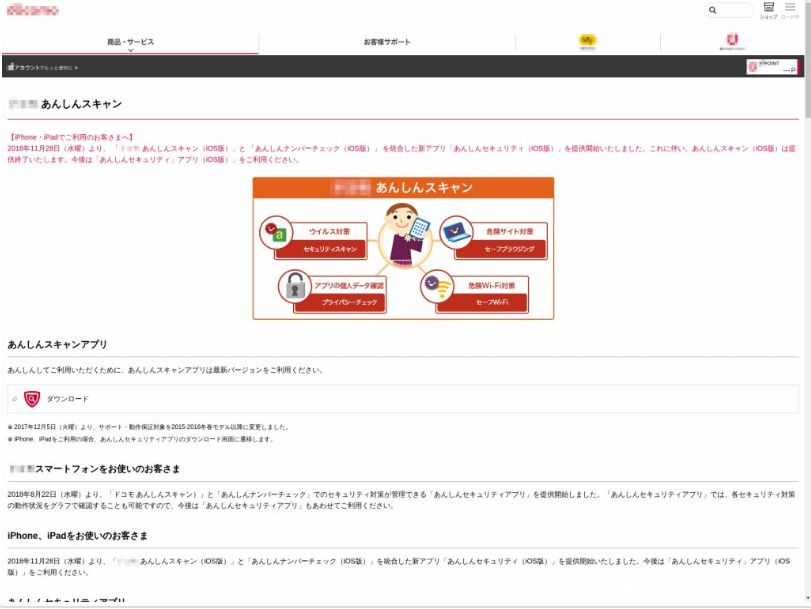Open the dPOINT balance box
Screen dimensions: 811x609
point(774,67)
